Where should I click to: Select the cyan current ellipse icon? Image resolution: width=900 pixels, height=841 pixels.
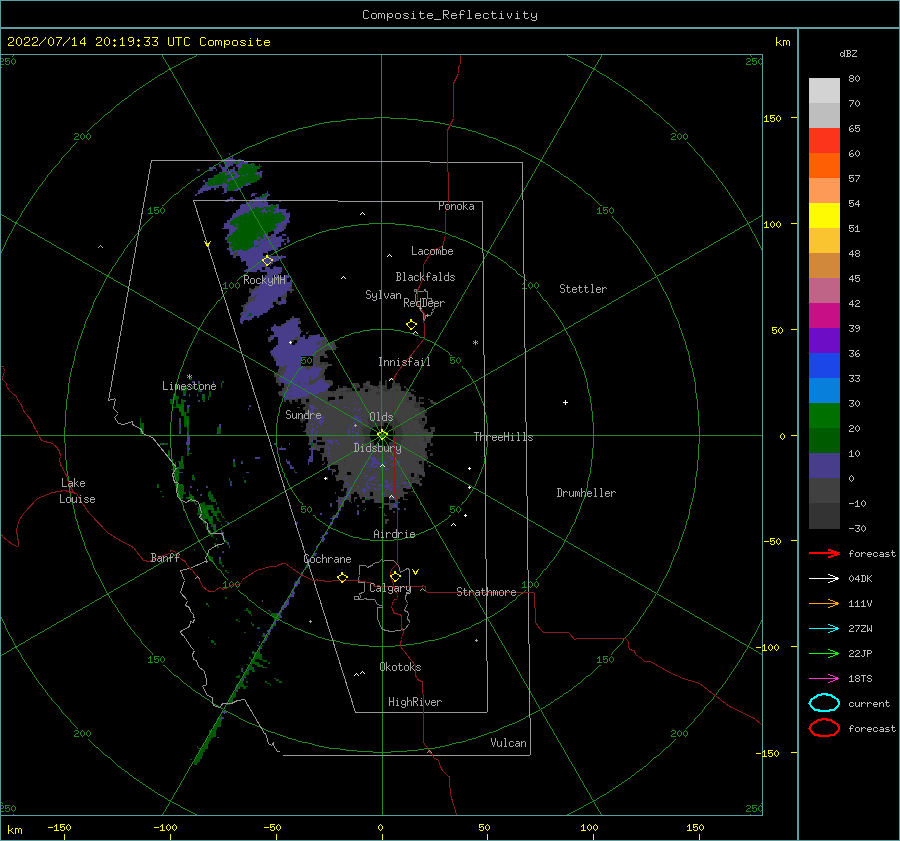point(824,703)
